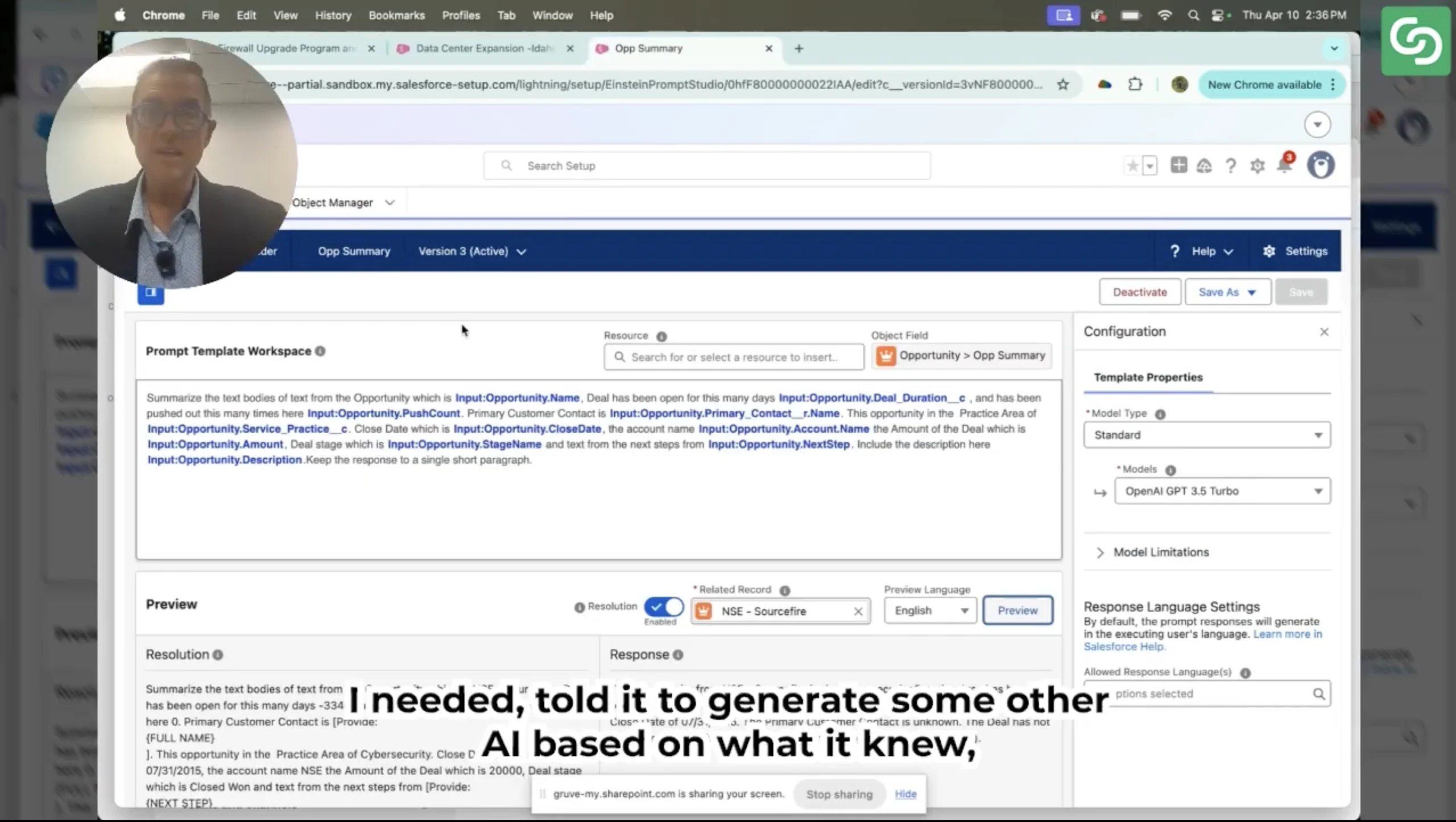Open the Object Manager tab
Viewport: 1456px width, 822px height.
pyautogui.click(x=333, y=203)
